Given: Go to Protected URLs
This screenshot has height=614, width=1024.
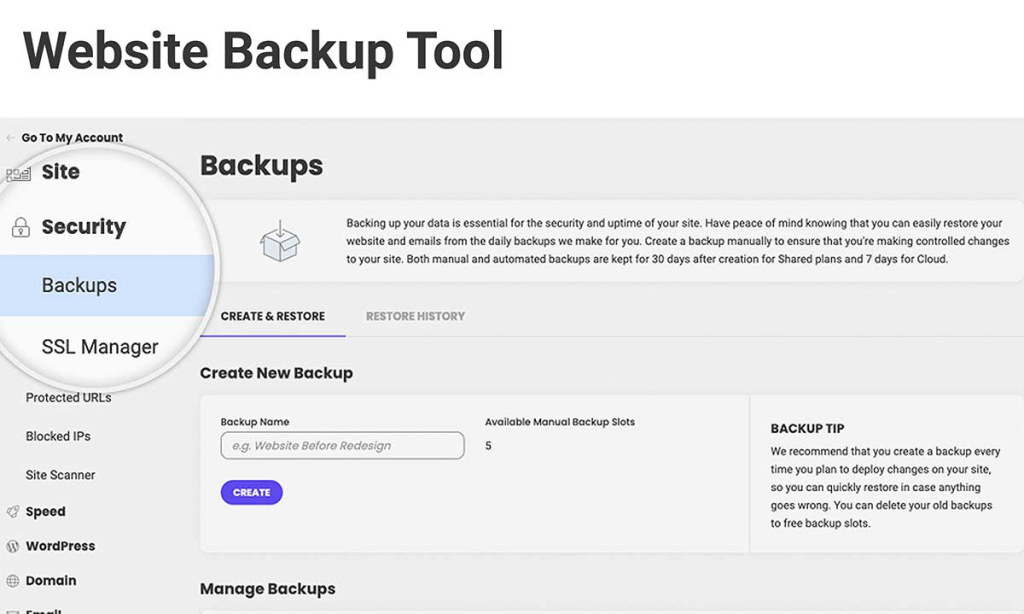Looking at the screenshot, I should [x=69, y=398].
